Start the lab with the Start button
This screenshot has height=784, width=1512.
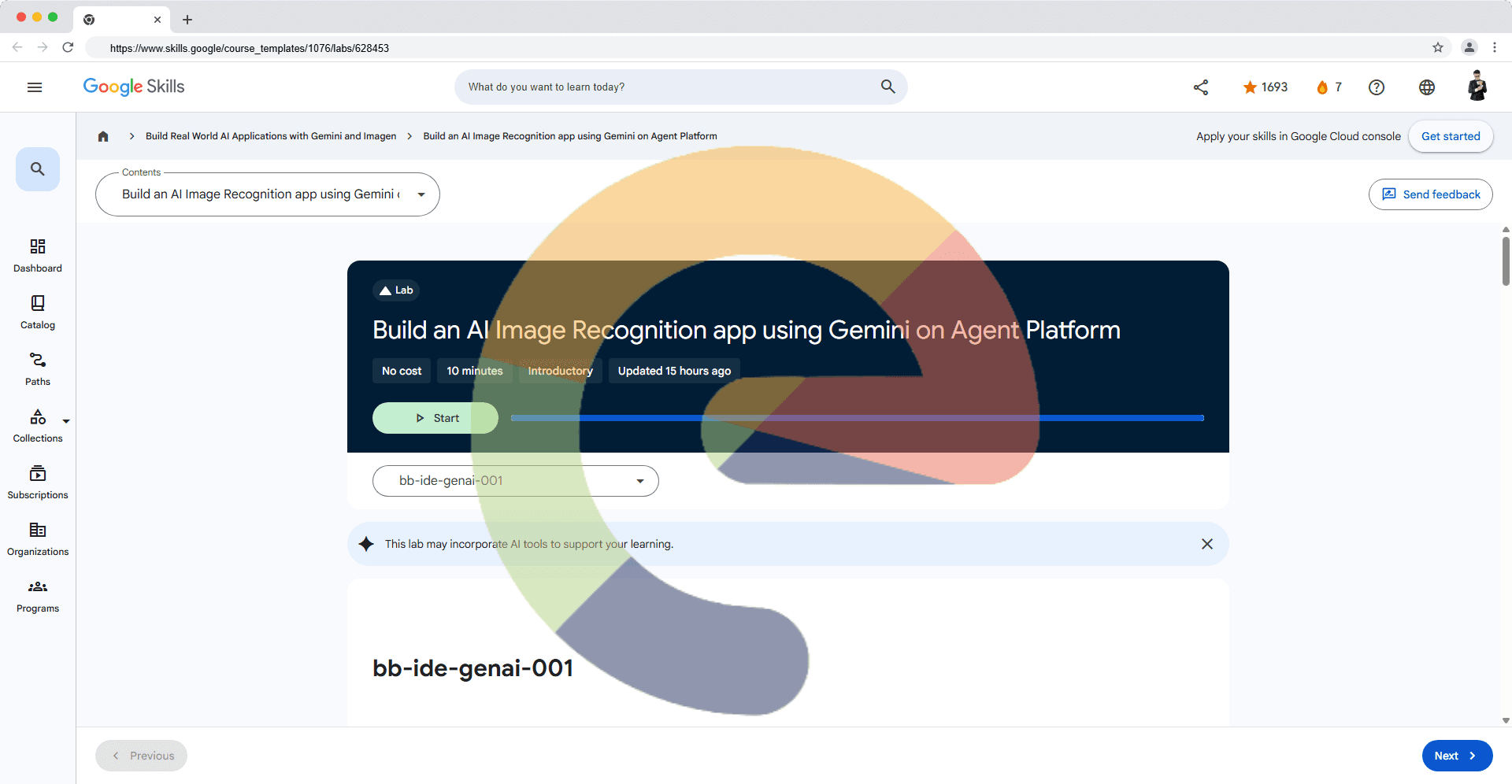coord(435,418)
